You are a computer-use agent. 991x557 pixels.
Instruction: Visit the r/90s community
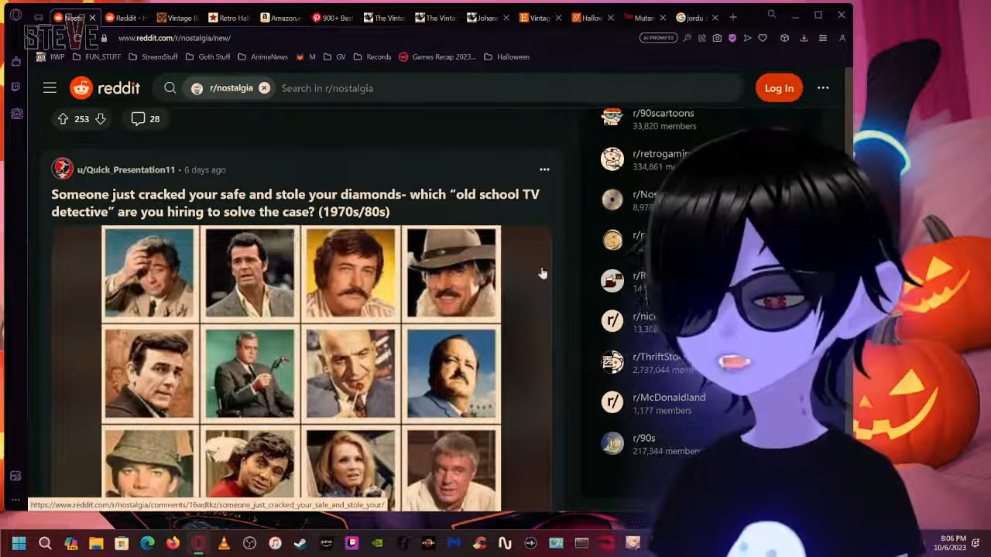643,438
